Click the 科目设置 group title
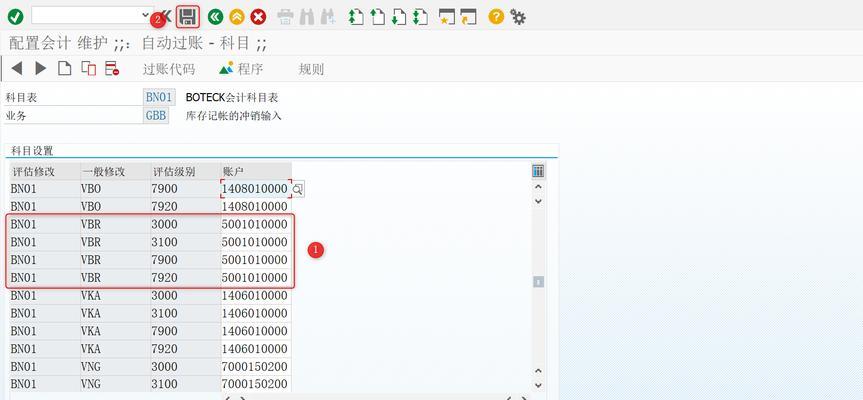Screen dimensions: 863x400 coord(32,151)
